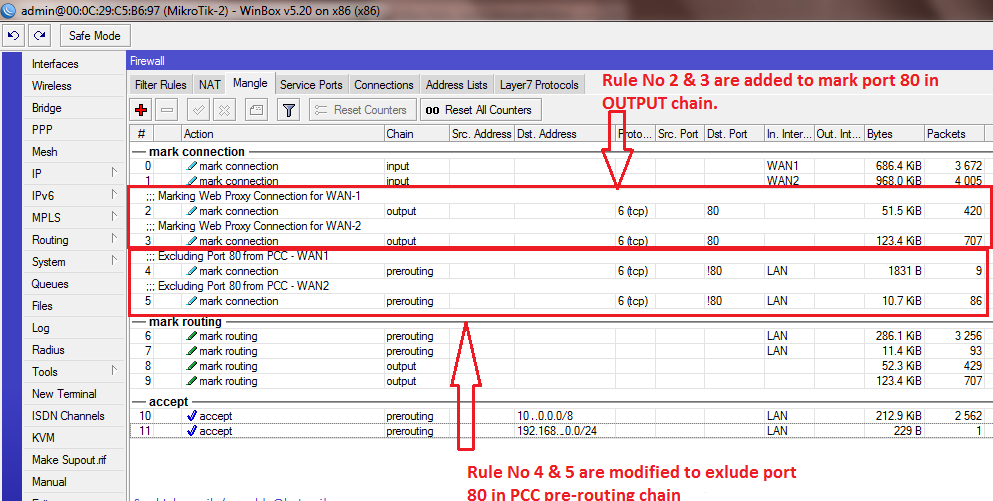Image resolution: width=993 pixels, height=501 pixels.
Task: Expand the Routing submenu arrow
Action: [x=114, y=239]
